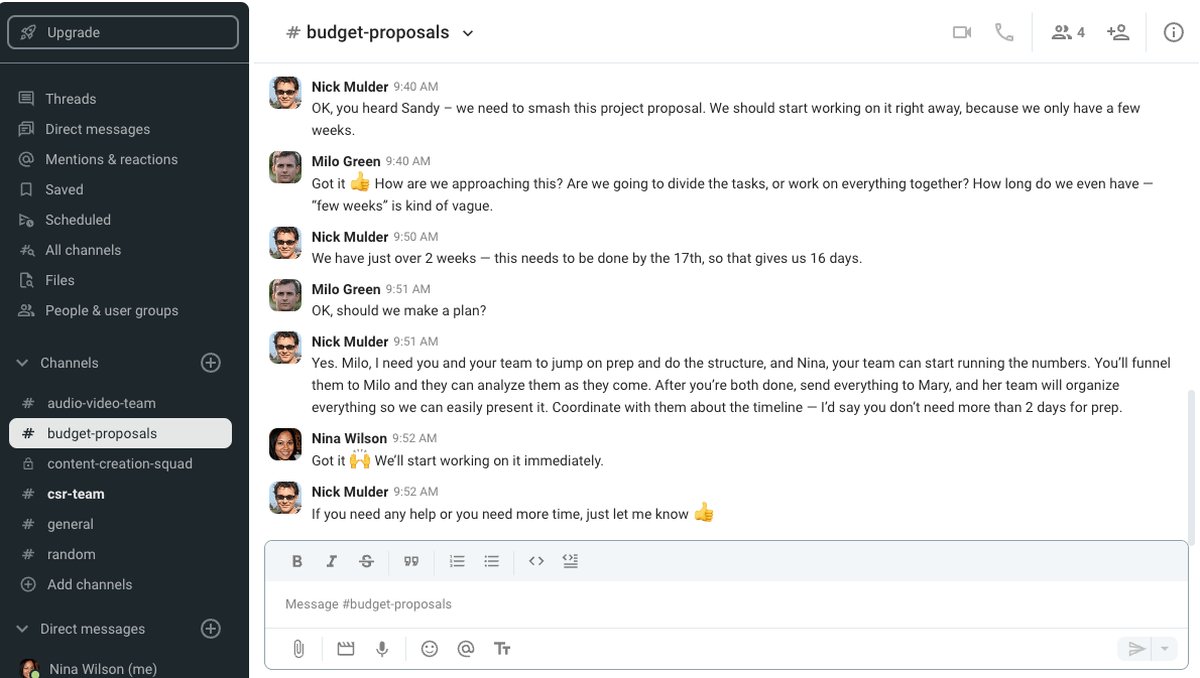The image size is (1200, 678).
Task: Open the emoji picker in composer
Action: pyautogui.click(x=430, y=649)
